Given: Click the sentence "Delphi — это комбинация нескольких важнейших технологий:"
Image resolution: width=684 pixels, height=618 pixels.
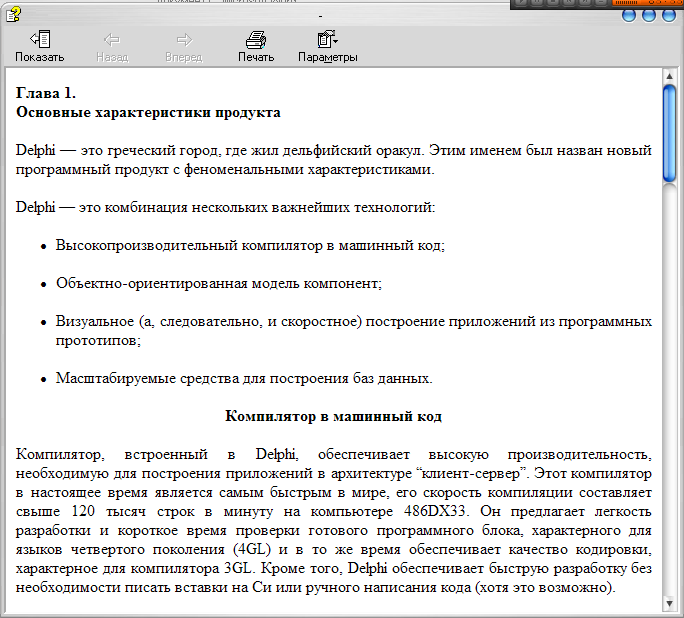Looking at the screenshot, I should (226, 207).
